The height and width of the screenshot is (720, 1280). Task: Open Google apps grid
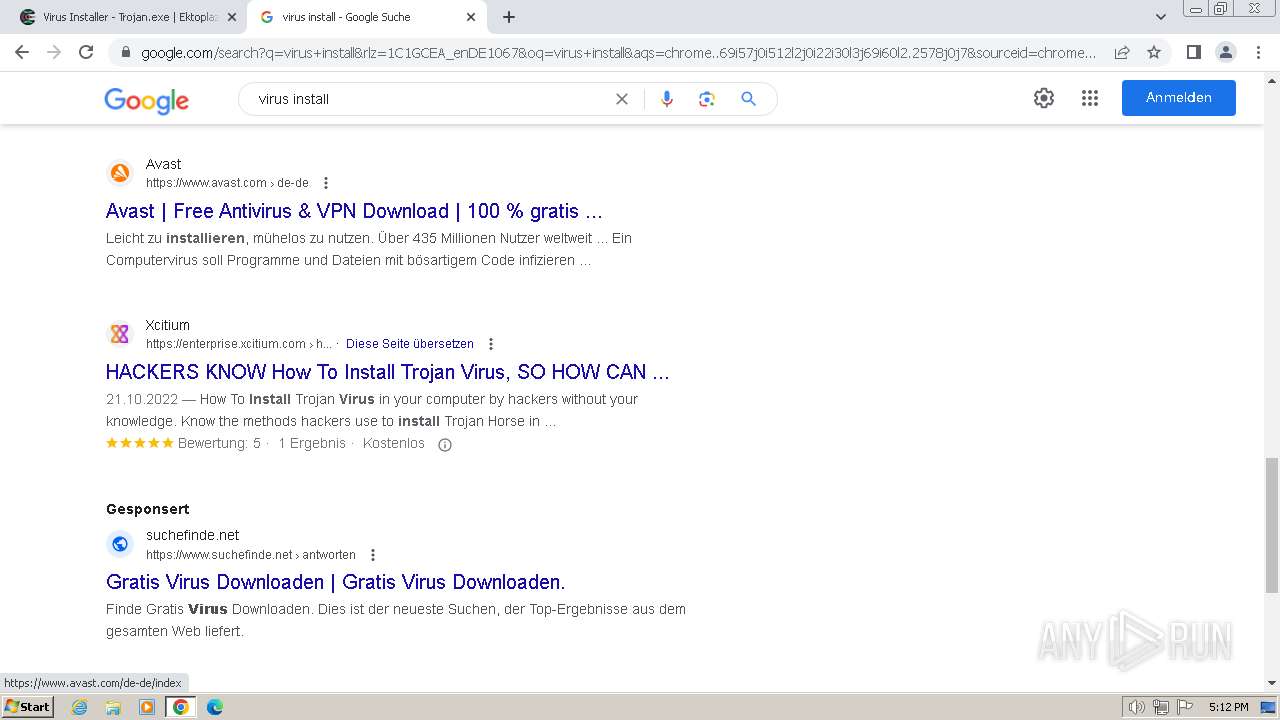pyautogui.click(x=1090, y=98)
